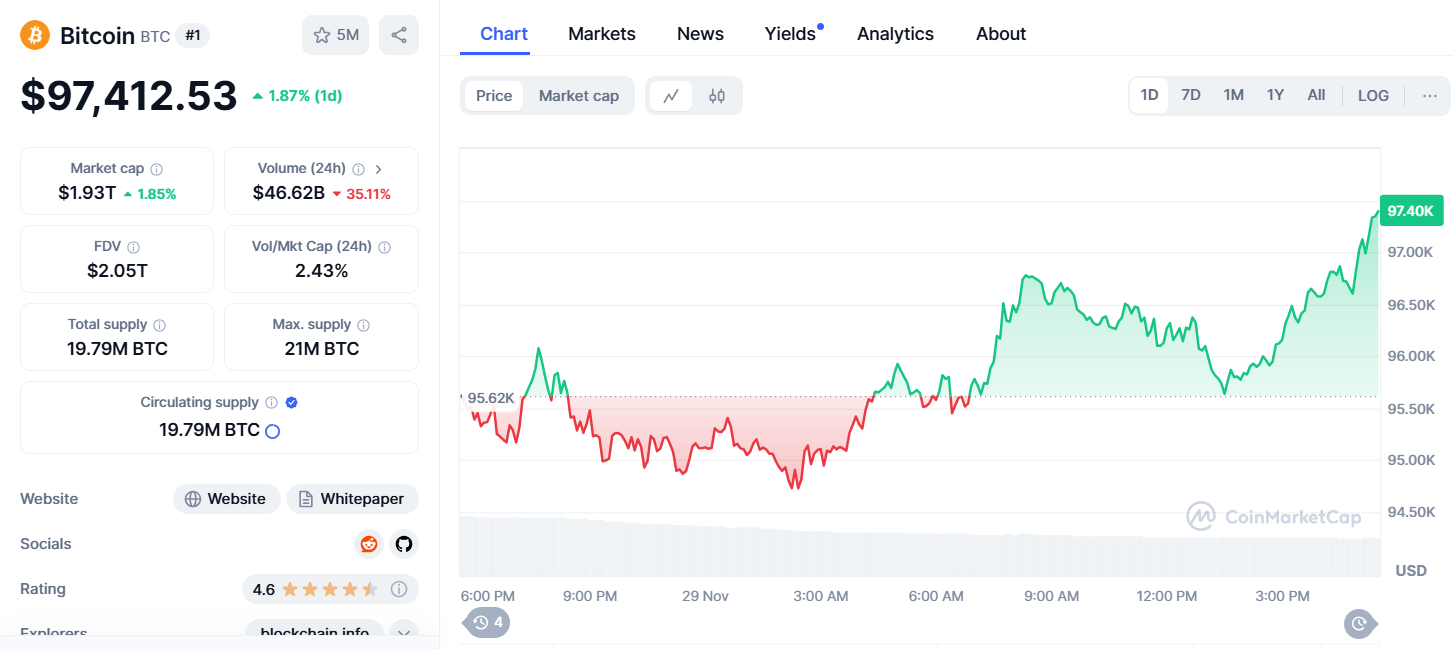Open the Analytics tab
Image resolution: width=1453 pixels, height=649 pixels.
895,34
